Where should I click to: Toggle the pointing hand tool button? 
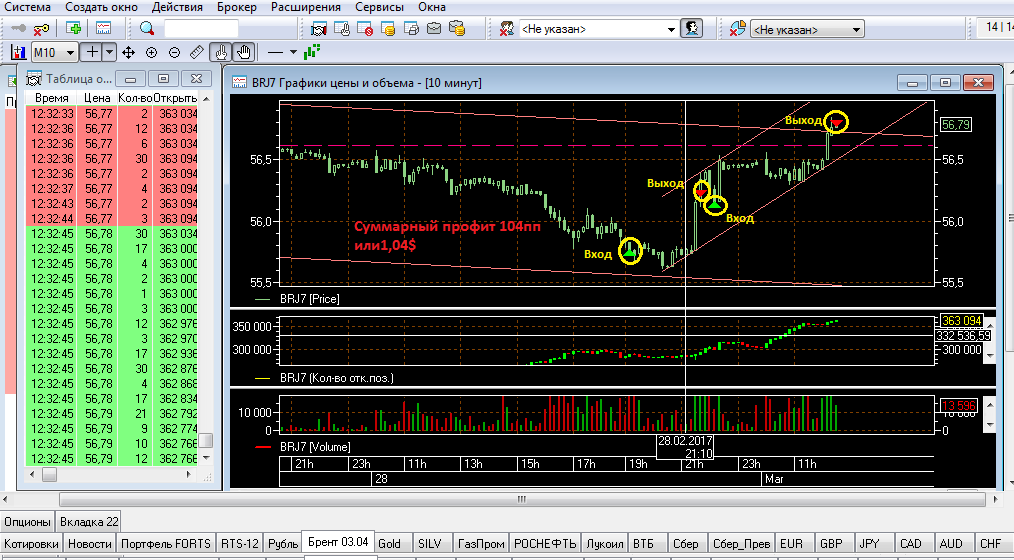click(221, 52)
